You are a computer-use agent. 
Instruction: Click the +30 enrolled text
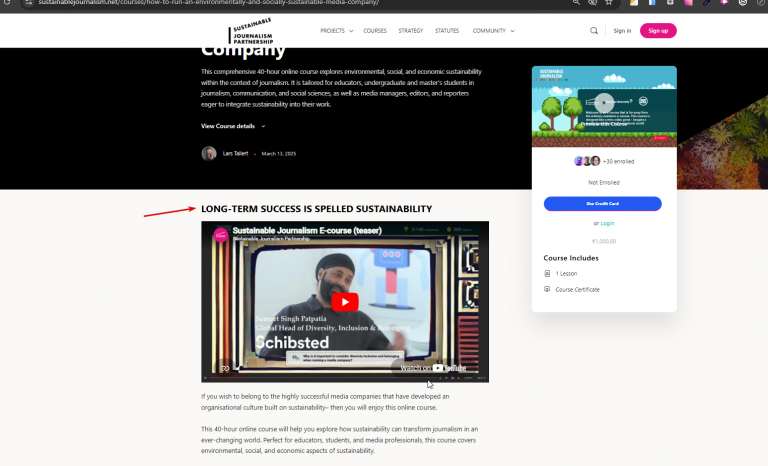pos(618,161)
